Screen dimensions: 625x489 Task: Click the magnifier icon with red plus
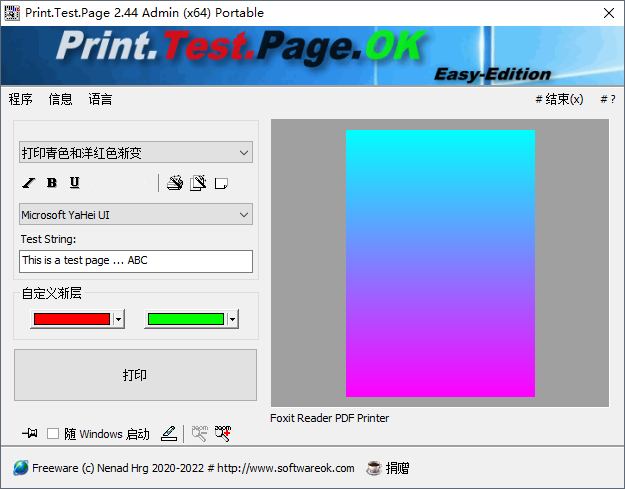point(223,433)
